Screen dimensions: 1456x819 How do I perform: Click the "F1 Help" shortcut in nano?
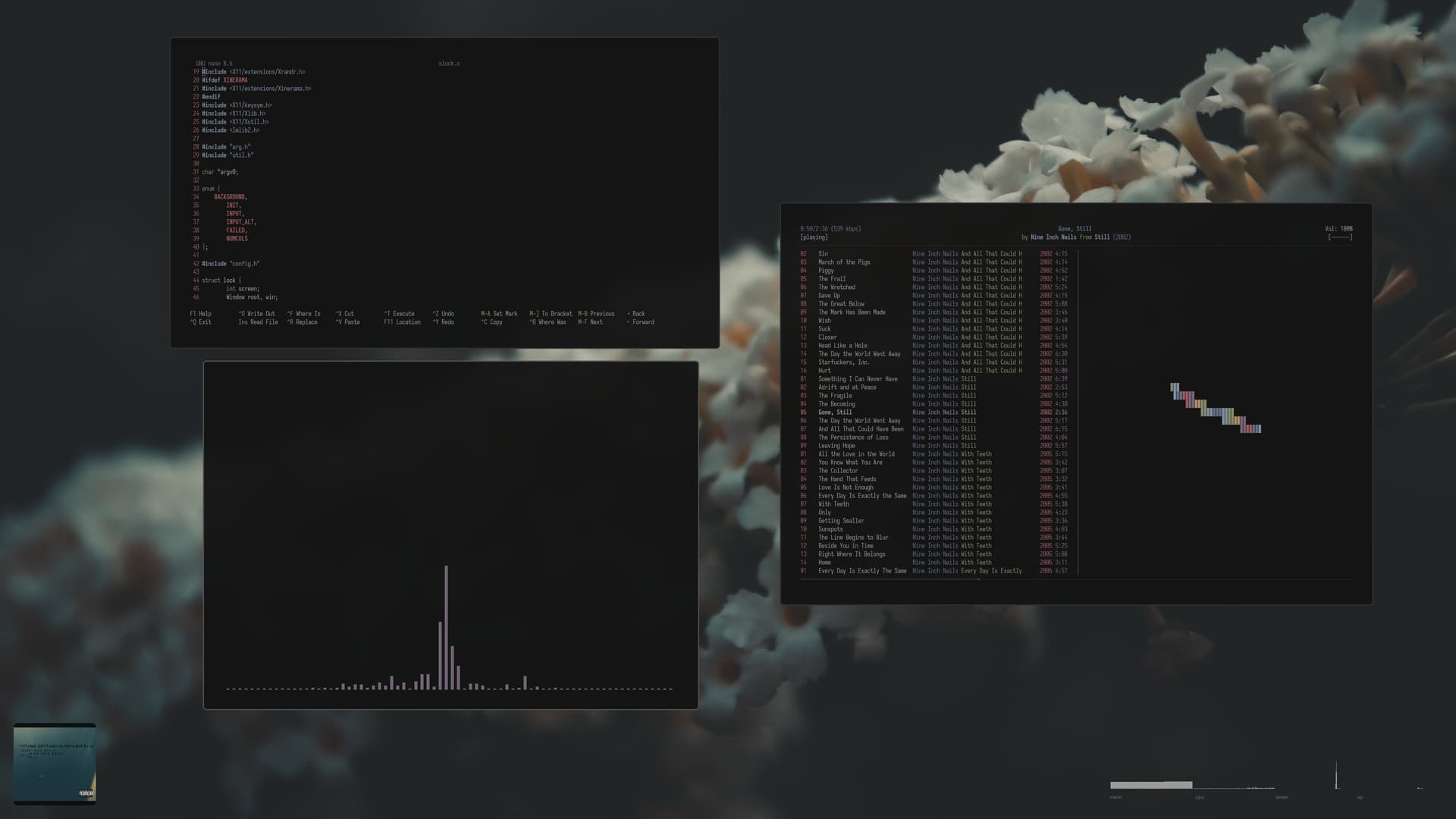pyautogui.click(x=201, y=314)
